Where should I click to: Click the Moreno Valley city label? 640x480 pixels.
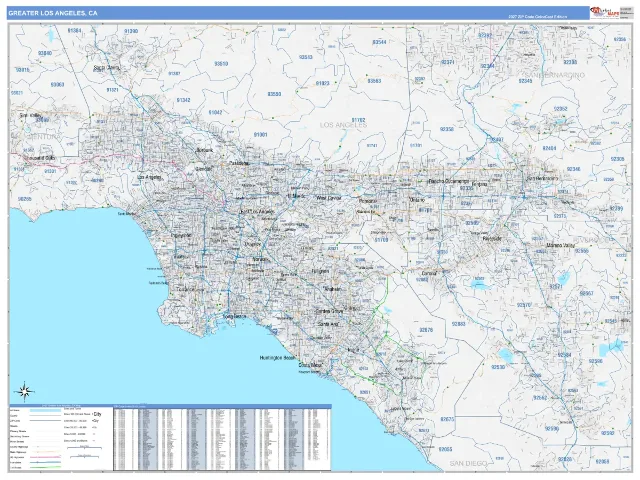coord(560,245)
